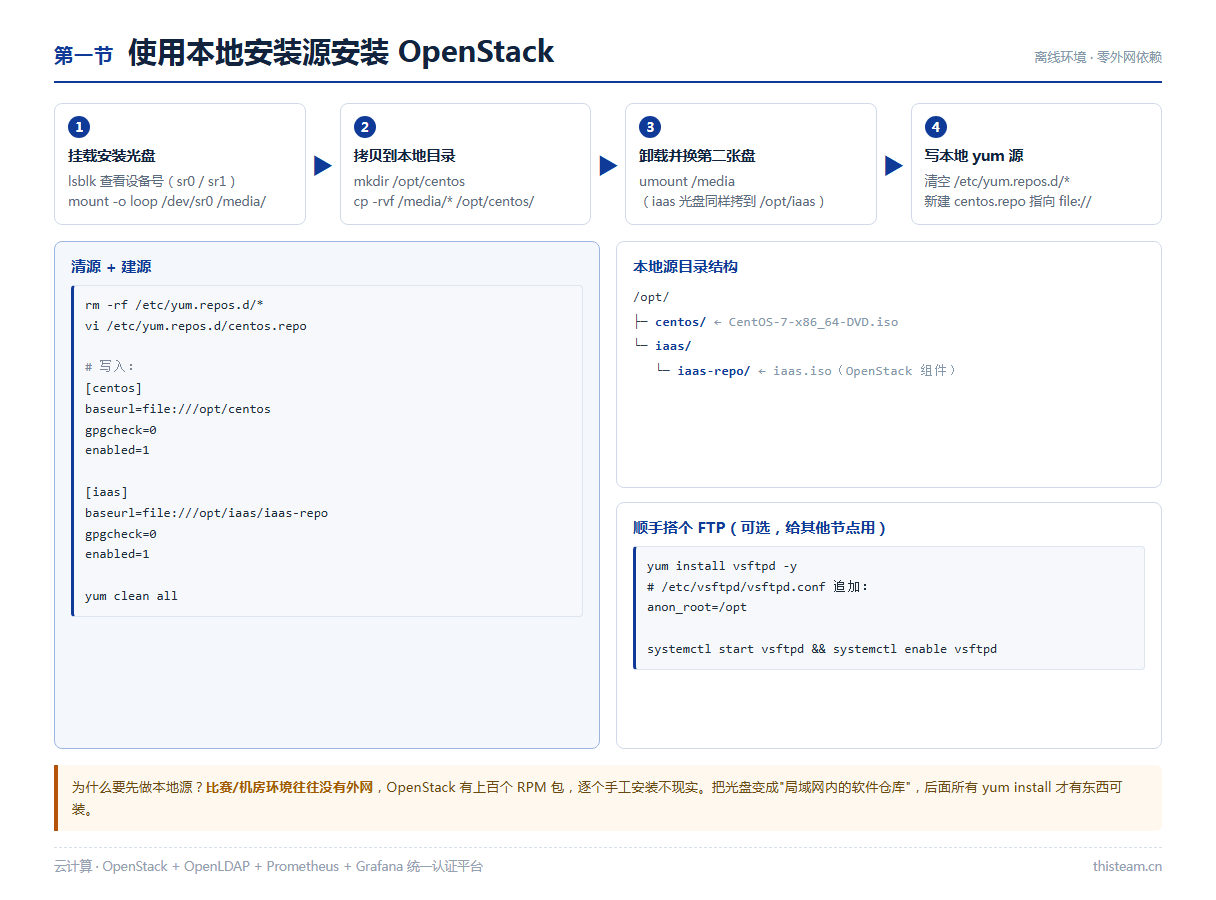Click the 顺手搭个 FTP panel heading
The width and height of the screenshot is (1216, 900).
pyautogui.click(x=761, y=528)
